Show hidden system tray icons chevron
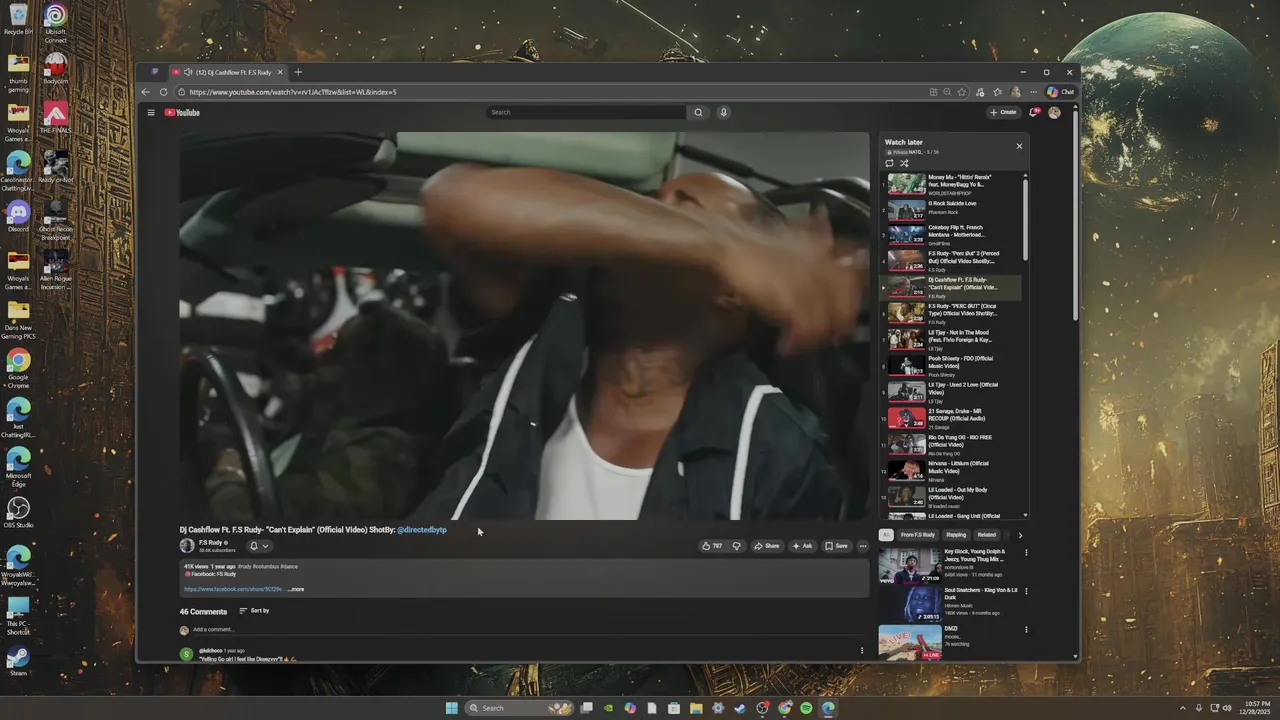This screenshot has height=720, width=1280. click(1182, 708)
